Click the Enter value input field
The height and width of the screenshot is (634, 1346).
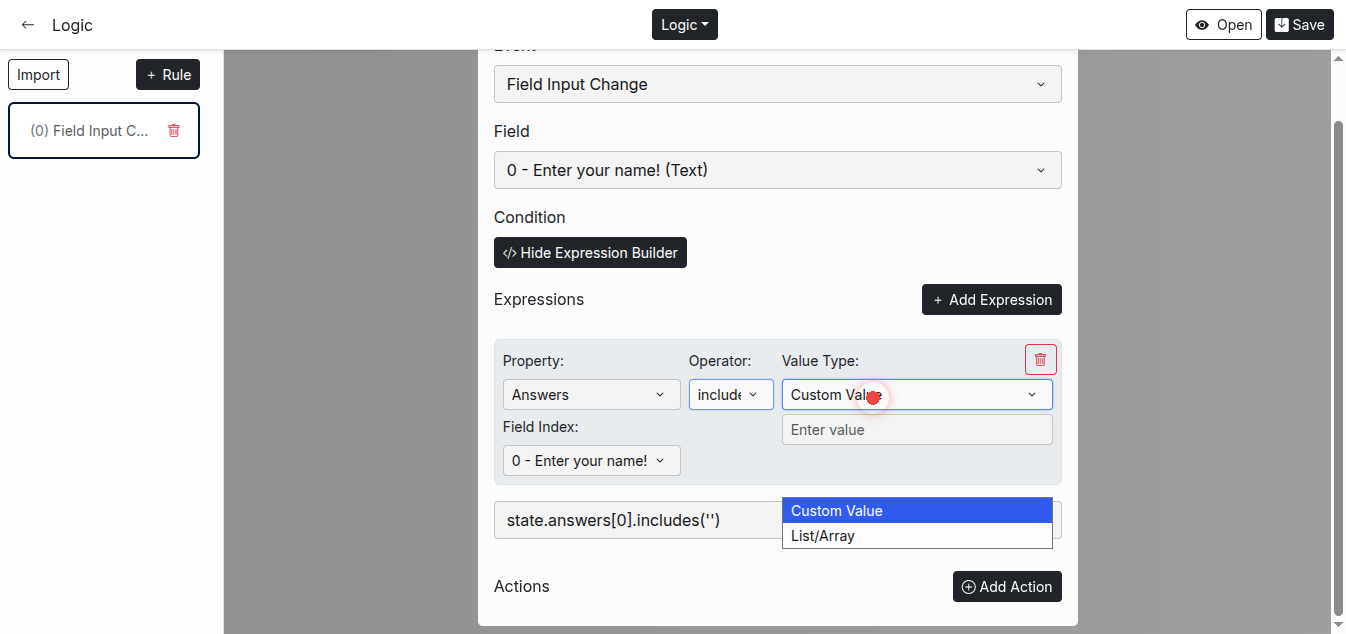click(916, 430)
